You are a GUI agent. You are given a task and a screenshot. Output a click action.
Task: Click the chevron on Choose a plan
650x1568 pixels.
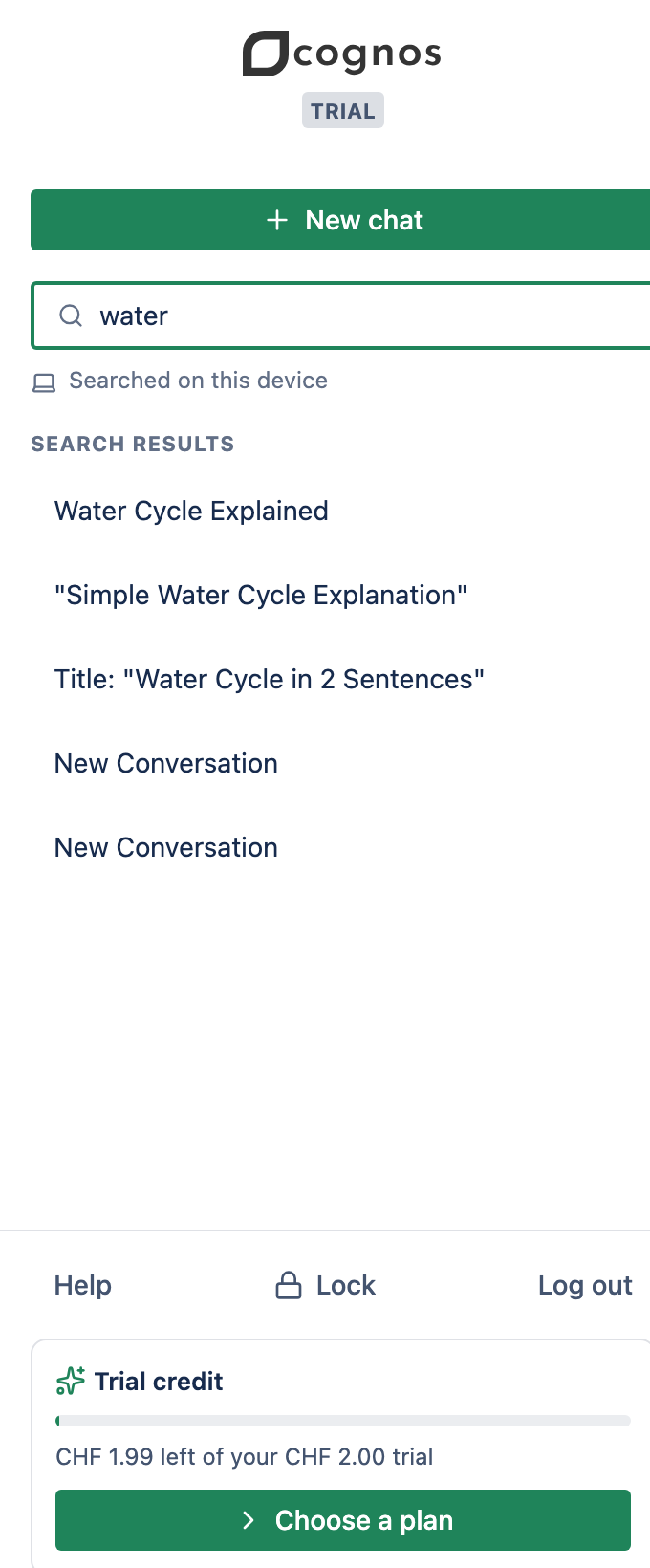249,1520
